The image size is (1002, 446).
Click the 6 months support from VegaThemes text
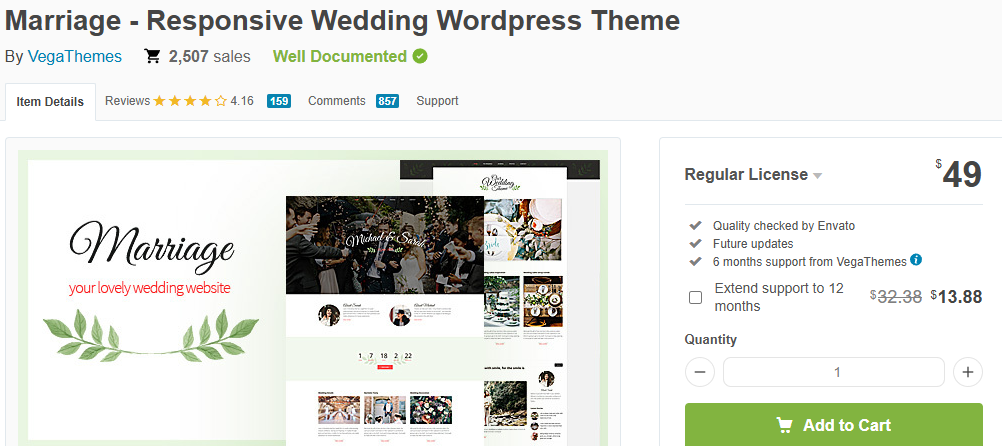pos(810,261)
